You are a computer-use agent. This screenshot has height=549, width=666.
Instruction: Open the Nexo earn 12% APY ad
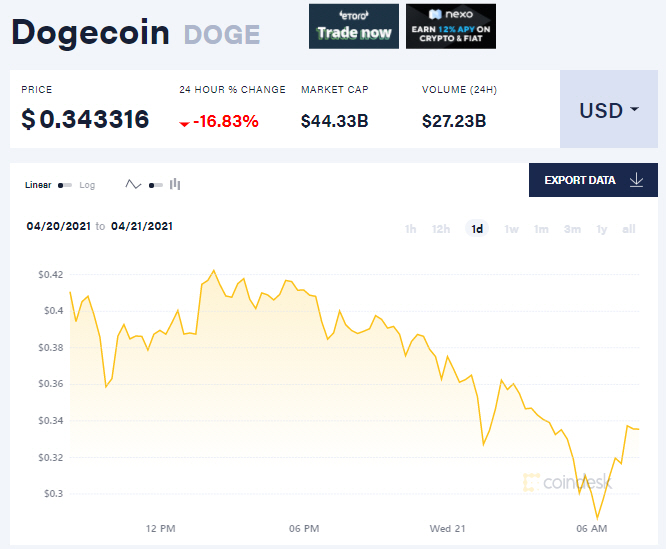point(451,27)
